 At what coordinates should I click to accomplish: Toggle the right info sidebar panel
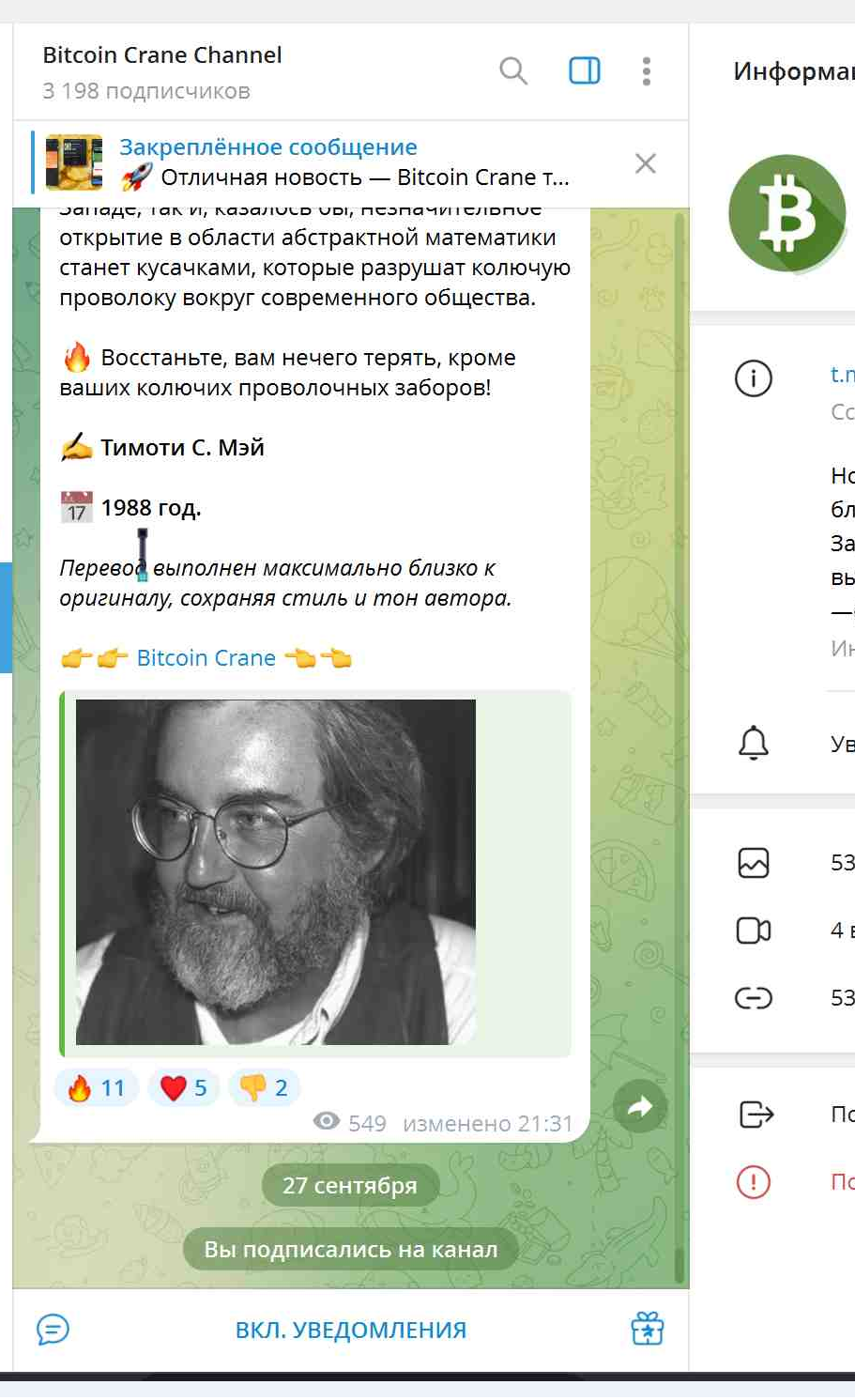point(585,70)
